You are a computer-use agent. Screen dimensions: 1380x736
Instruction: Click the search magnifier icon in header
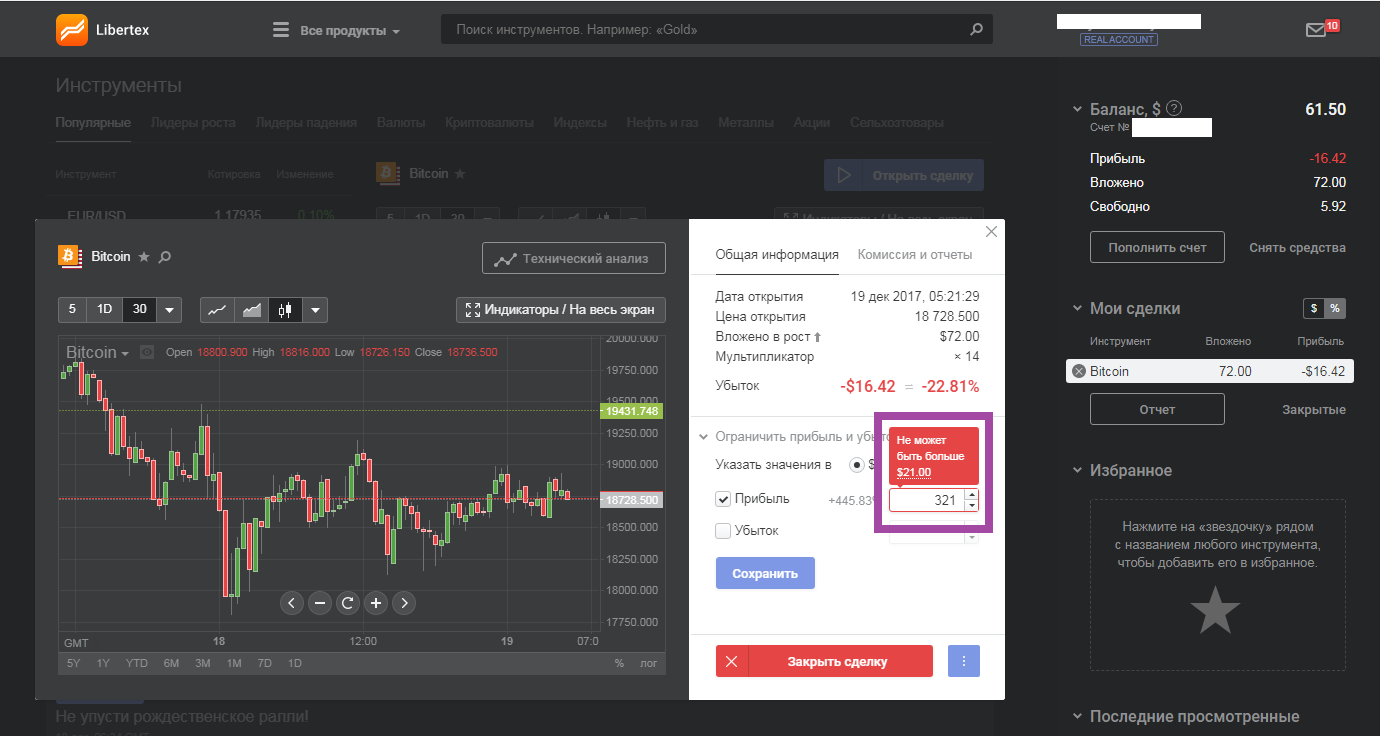[977, 30]
